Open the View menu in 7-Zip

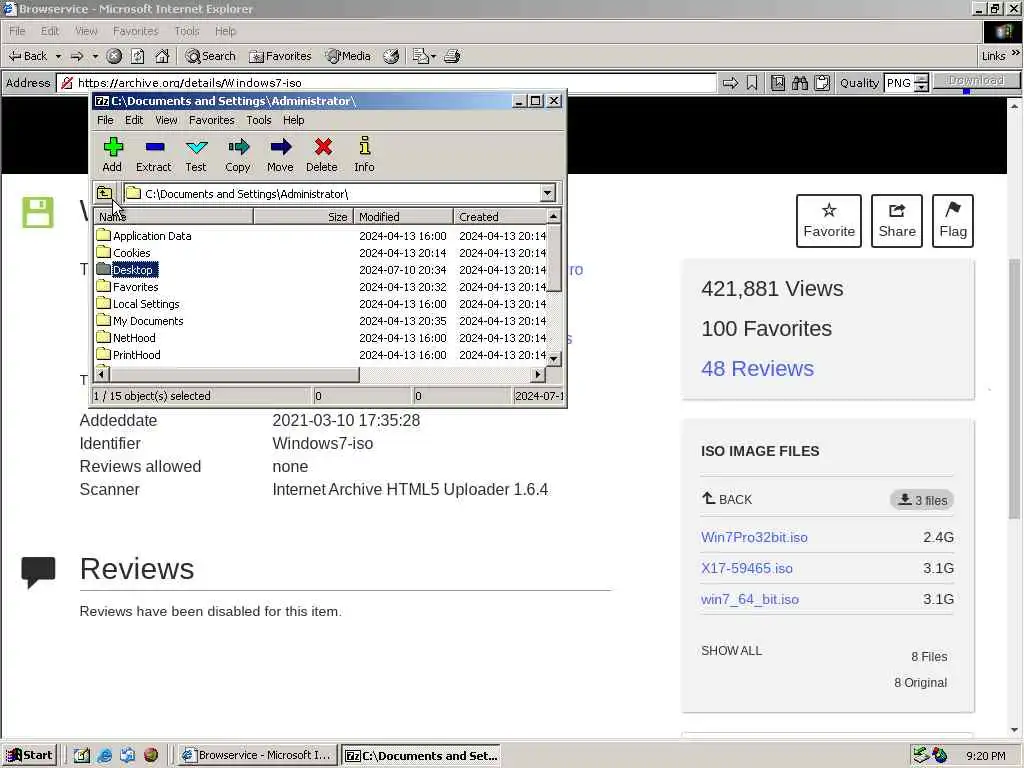pyautogui.click(x=166, y=120)
